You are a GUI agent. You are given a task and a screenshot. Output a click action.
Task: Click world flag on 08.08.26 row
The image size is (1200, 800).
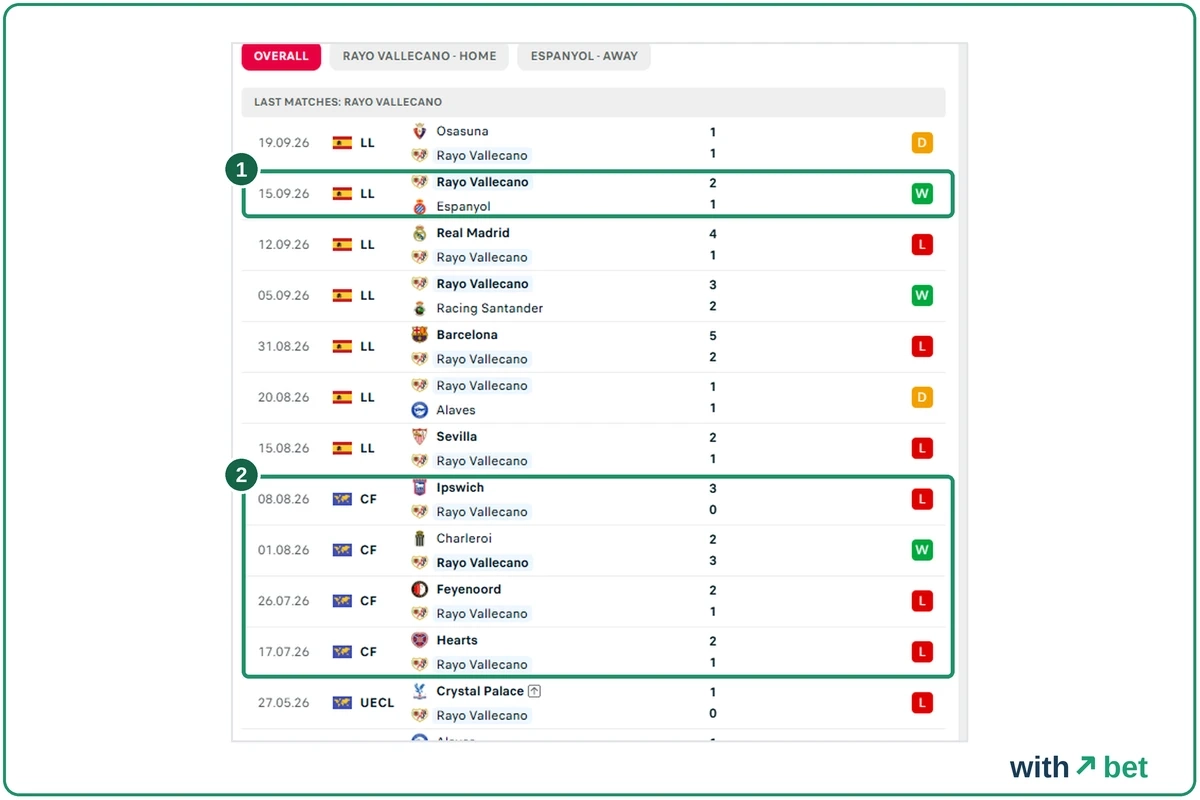click(342, 499)
